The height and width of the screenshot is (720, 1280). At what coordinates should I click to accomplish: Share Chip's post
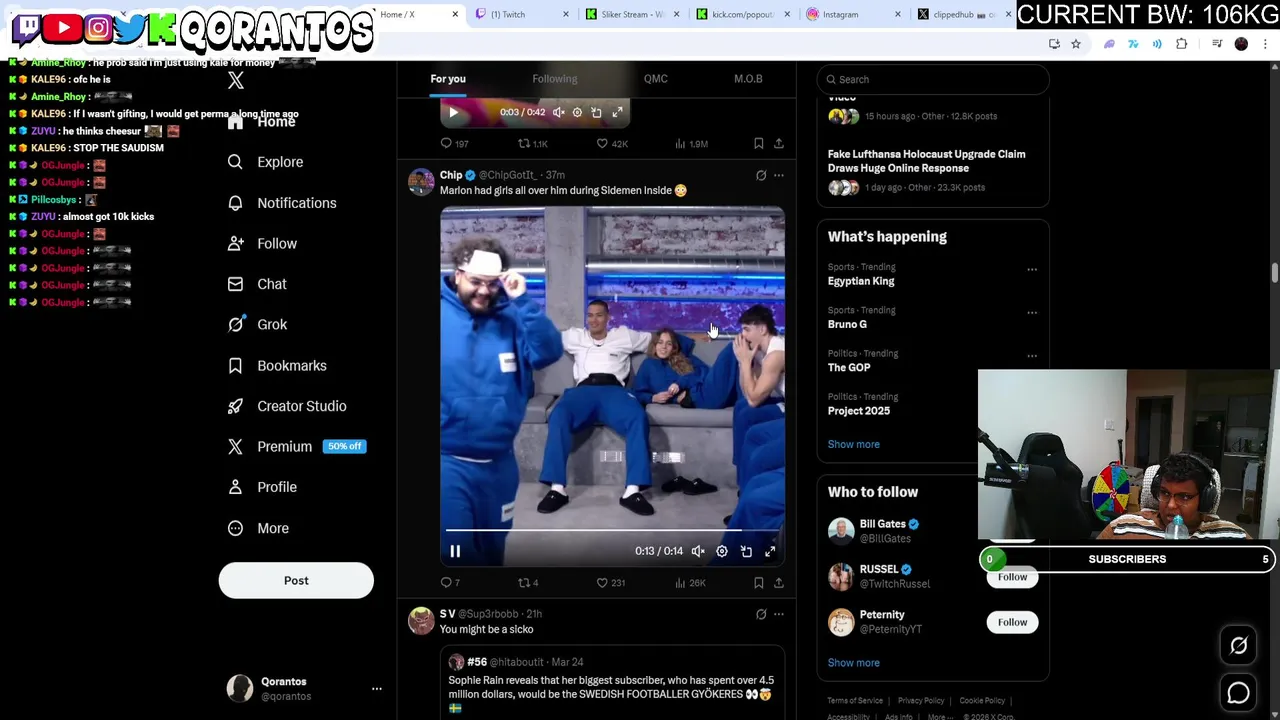[779, 583]
